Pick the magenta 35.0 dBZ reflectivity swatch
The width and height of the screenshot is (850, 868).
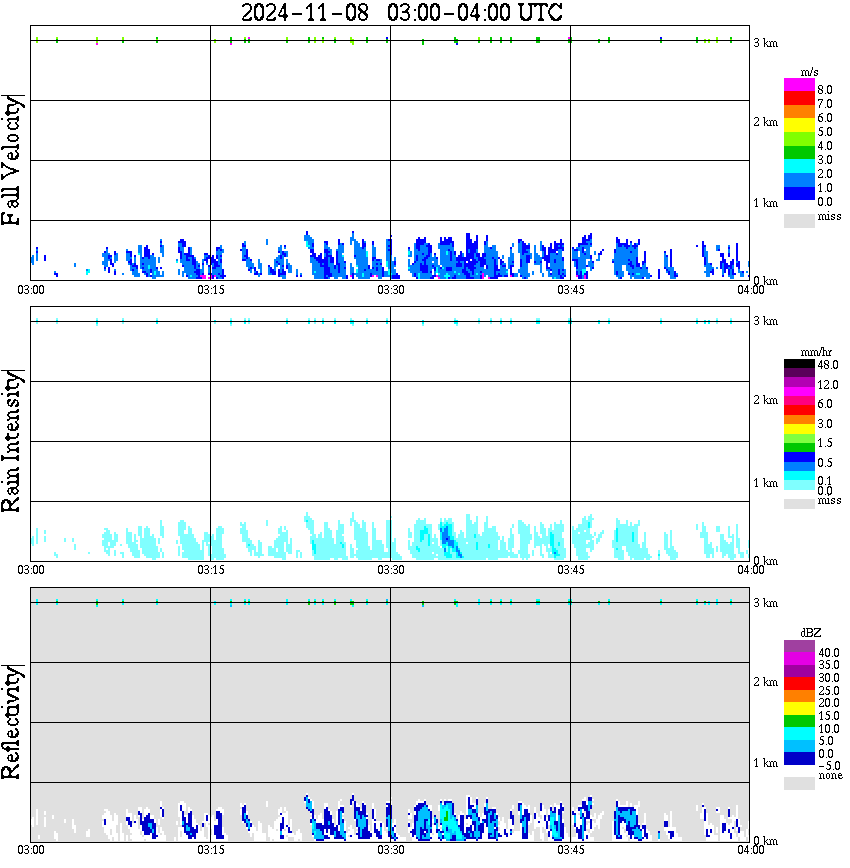799,658
